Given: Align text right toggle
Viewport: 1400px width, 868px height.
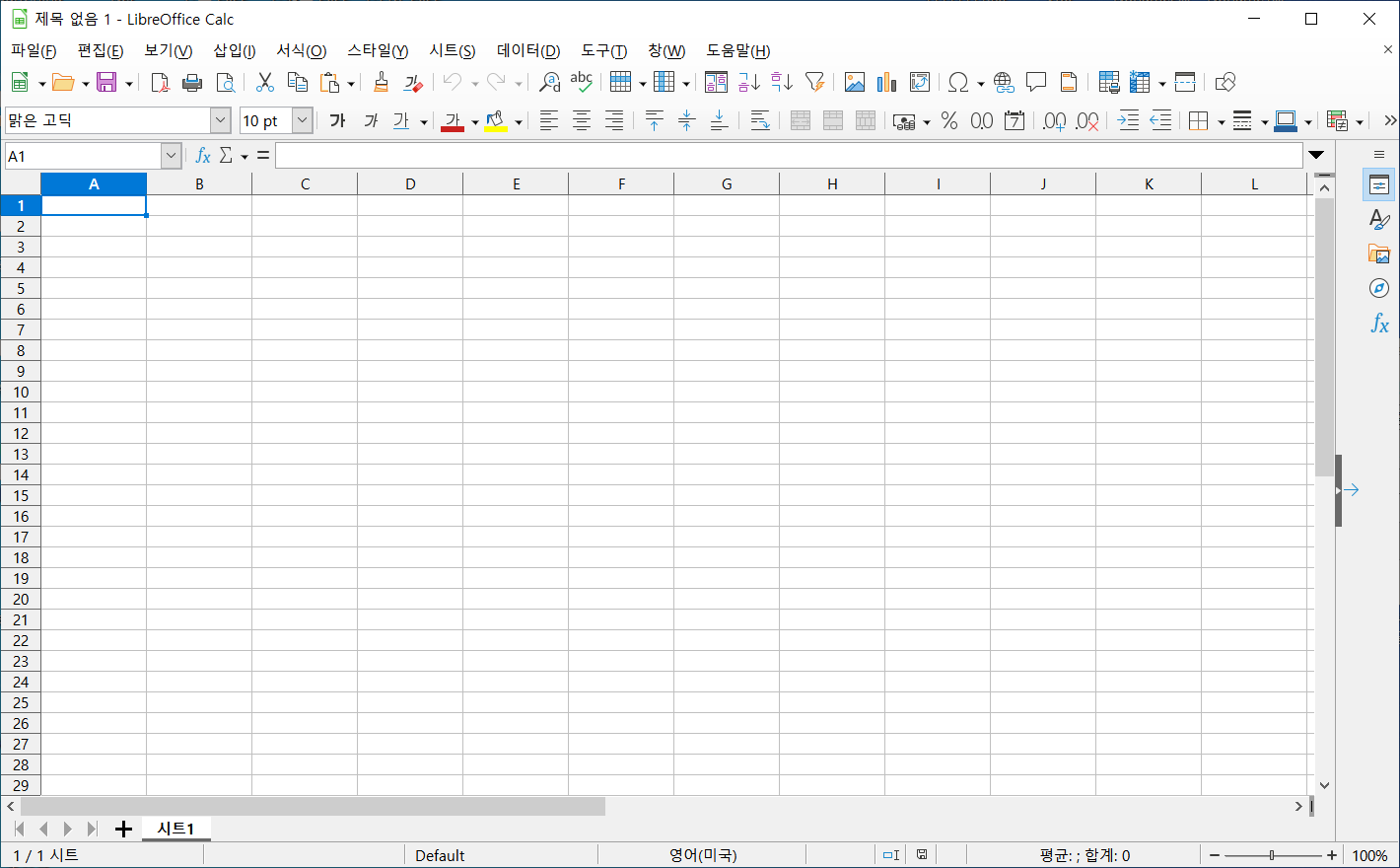Looking at the screenshot, I should point(613,120).
